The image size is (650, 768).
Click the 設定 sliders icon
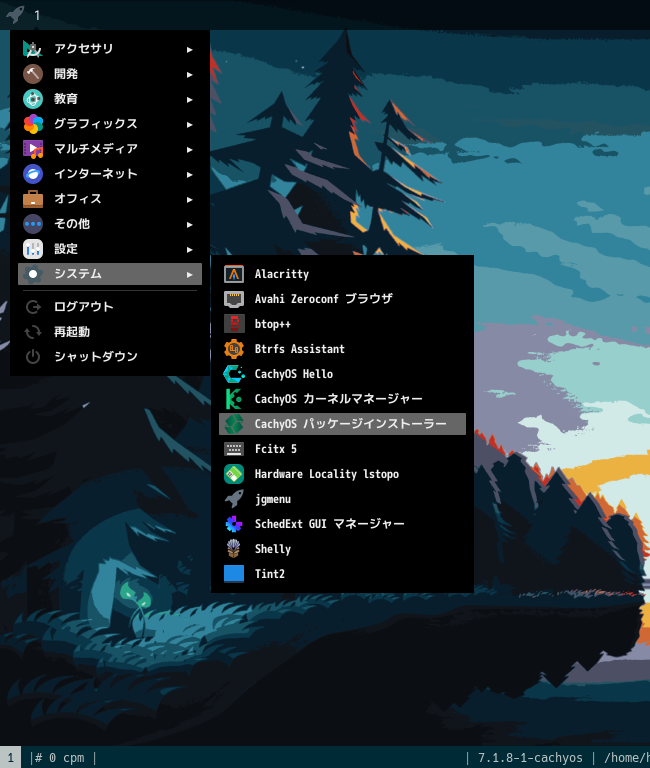[x=33, y=249]
